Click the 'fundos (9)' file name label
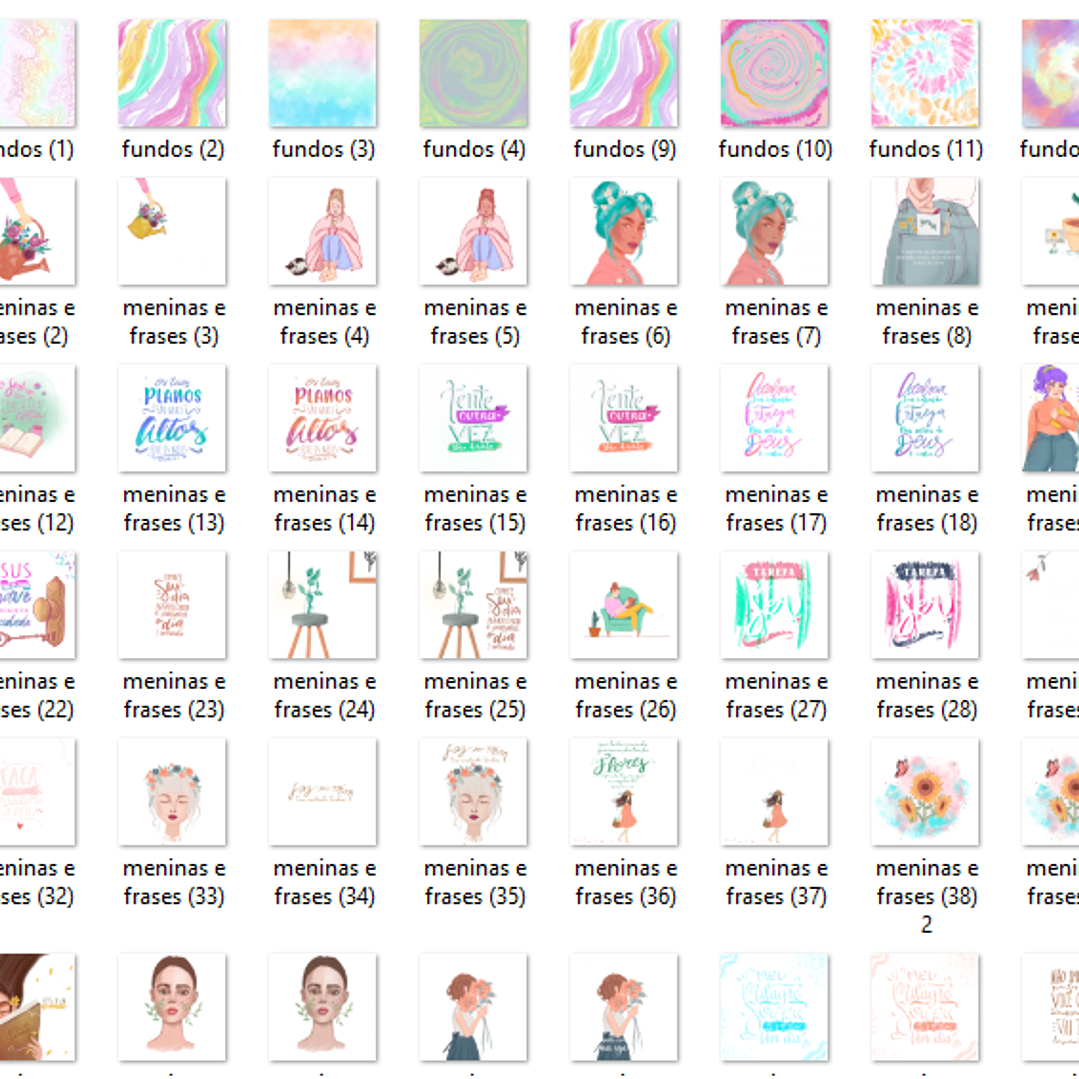 625,150
